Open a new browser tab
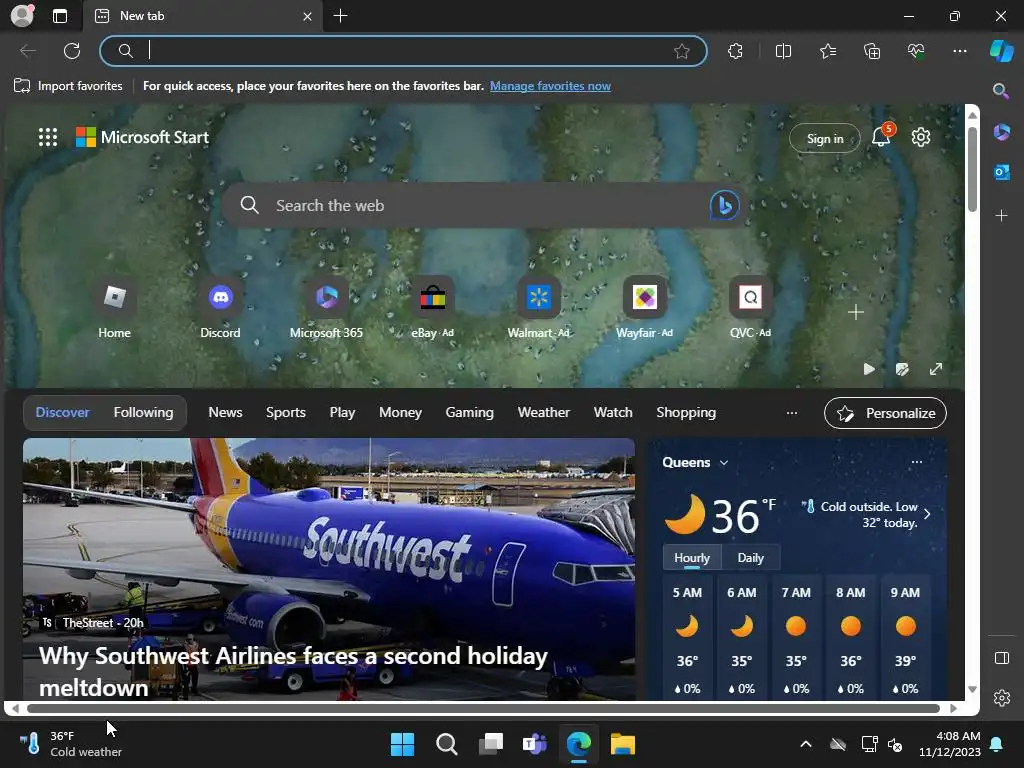Image resolution: width=1024 pixels, height=768 pixels. pos(340,16)
